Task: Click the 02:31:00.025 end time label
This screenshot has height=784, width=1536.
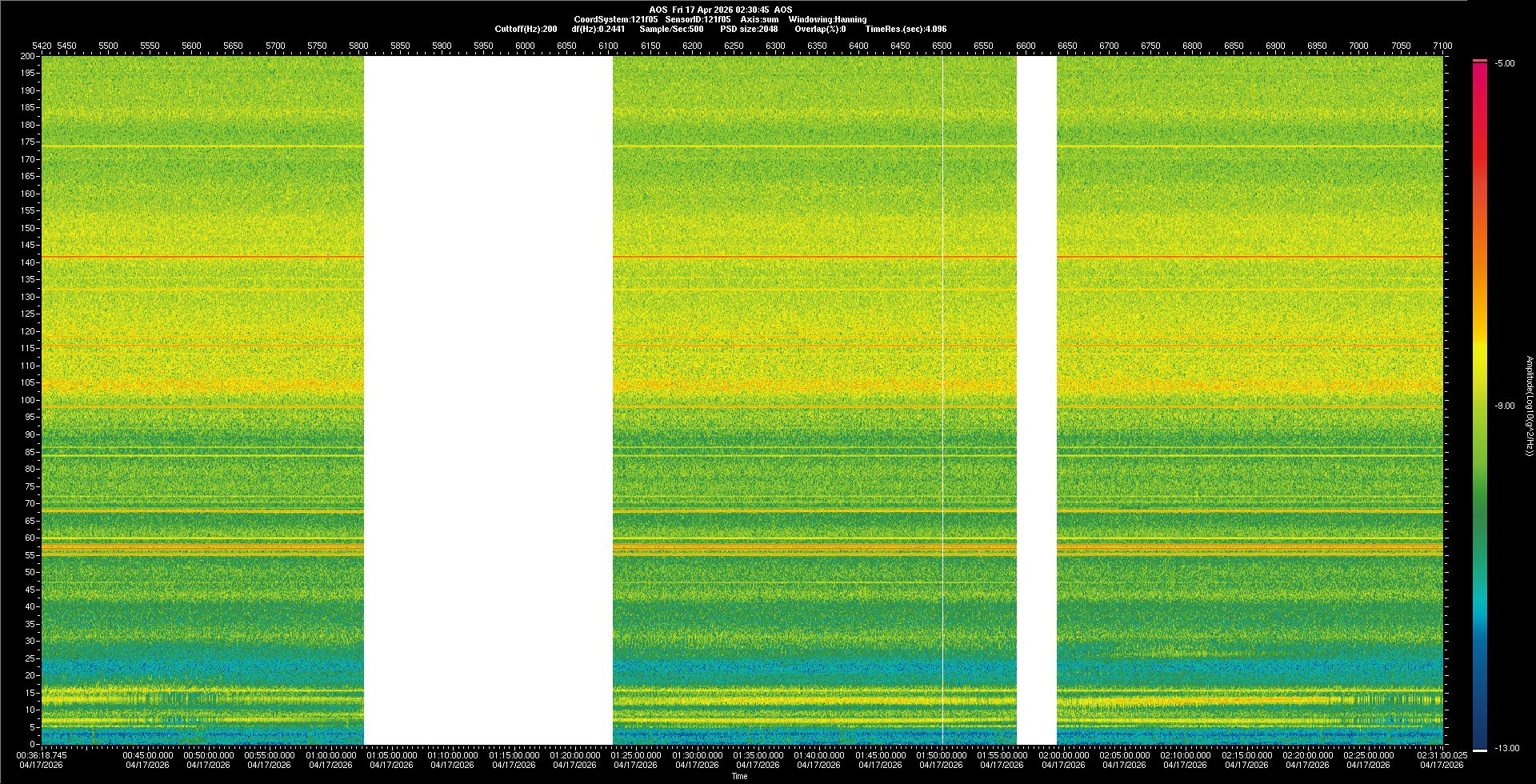Action: point(1442,754)
